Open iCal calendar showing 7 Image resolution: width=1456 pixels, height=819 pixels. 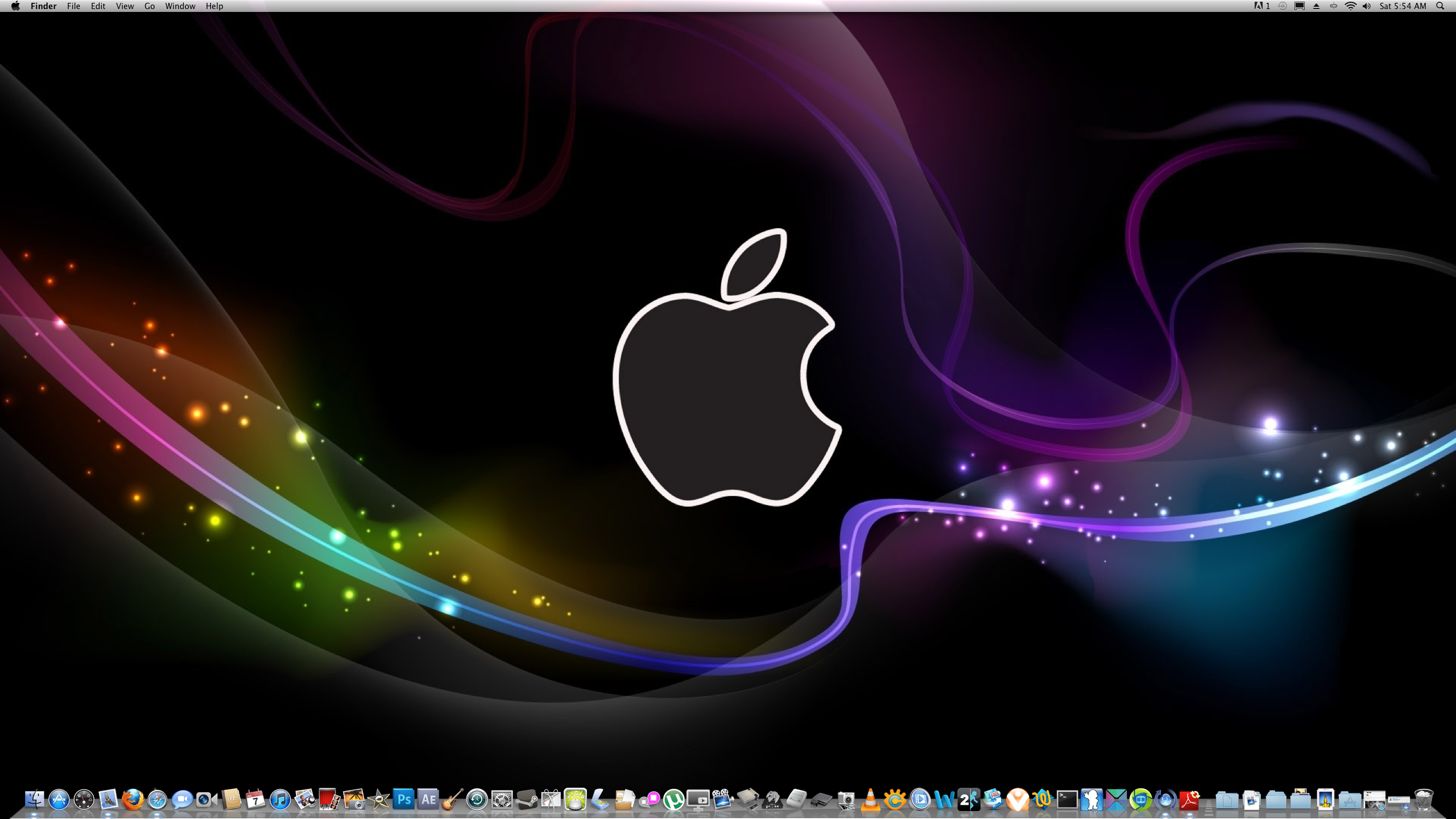point(256,800)
